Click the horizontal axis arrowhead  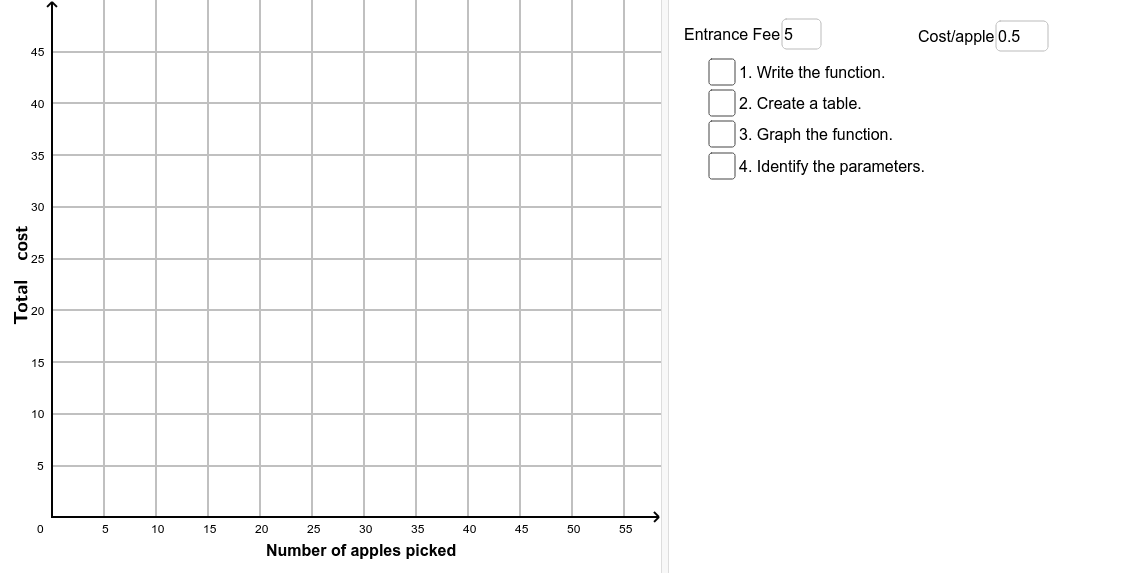tap(655, 517)
